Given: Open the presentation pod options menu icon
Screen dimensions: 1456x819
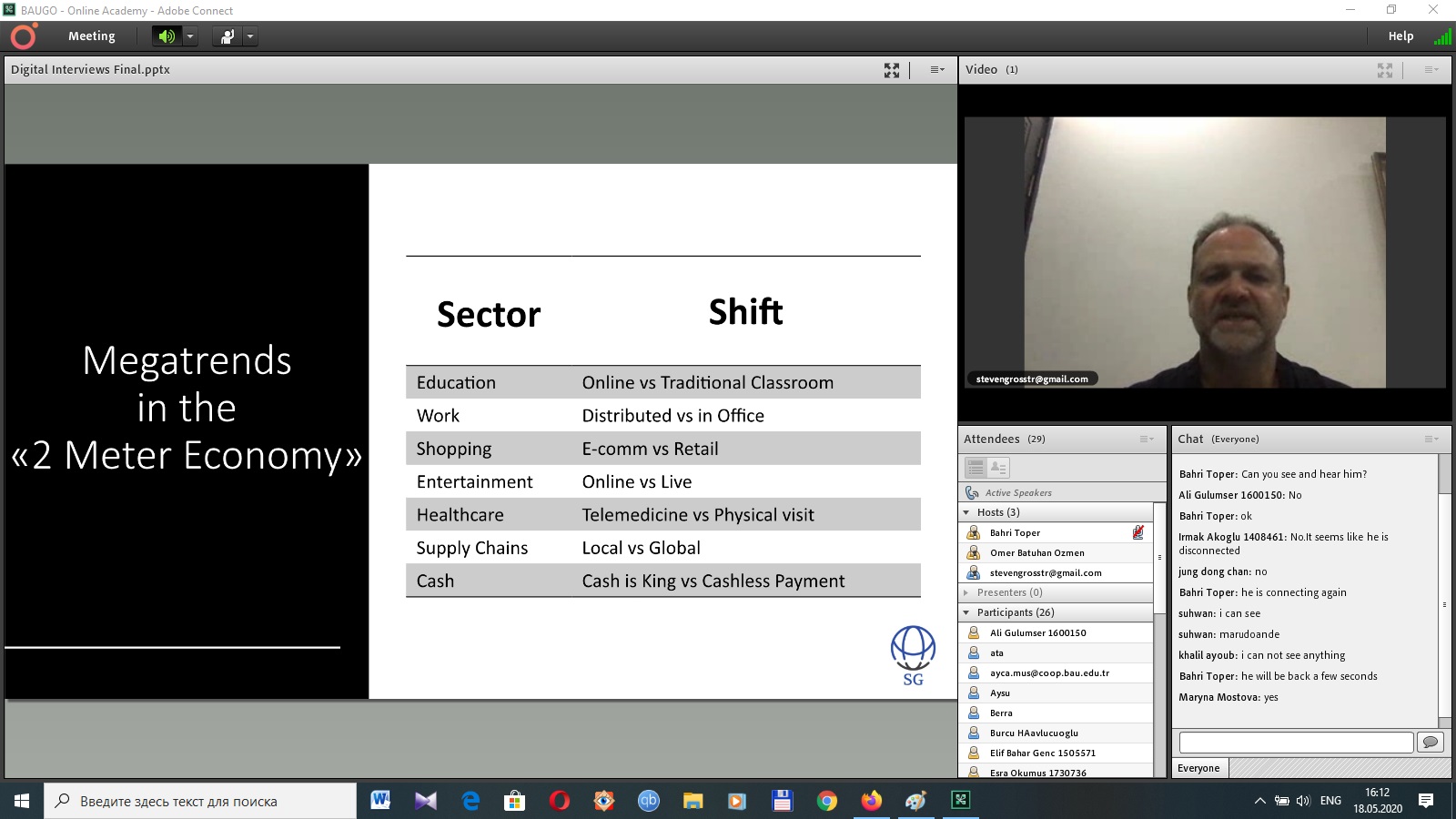Looking at the screenshot, I should [936, 70].
